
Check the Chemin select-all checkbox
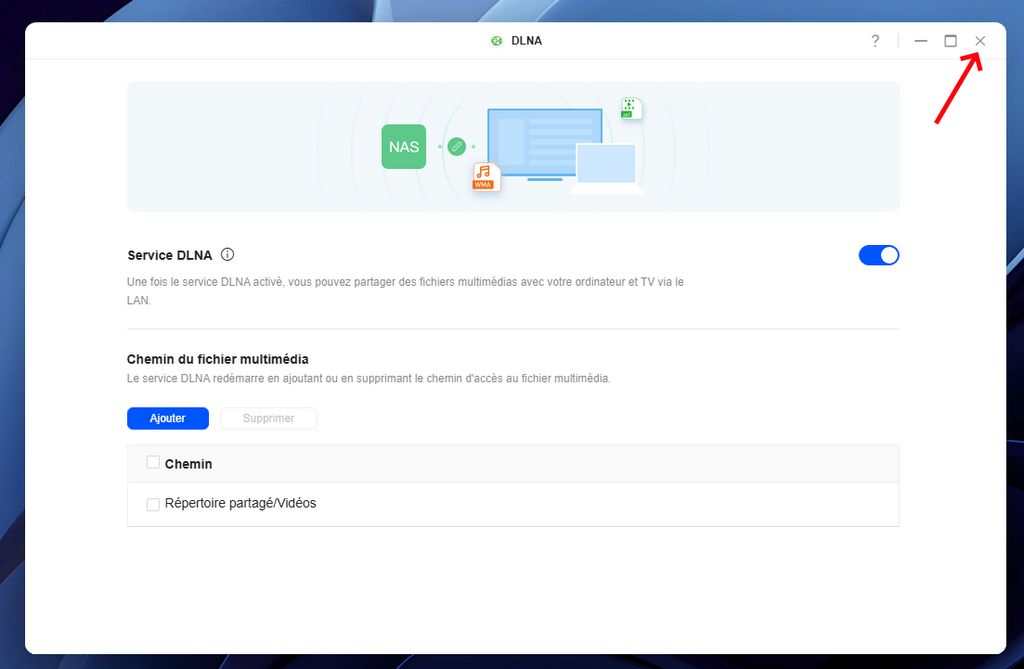point(153,463)
